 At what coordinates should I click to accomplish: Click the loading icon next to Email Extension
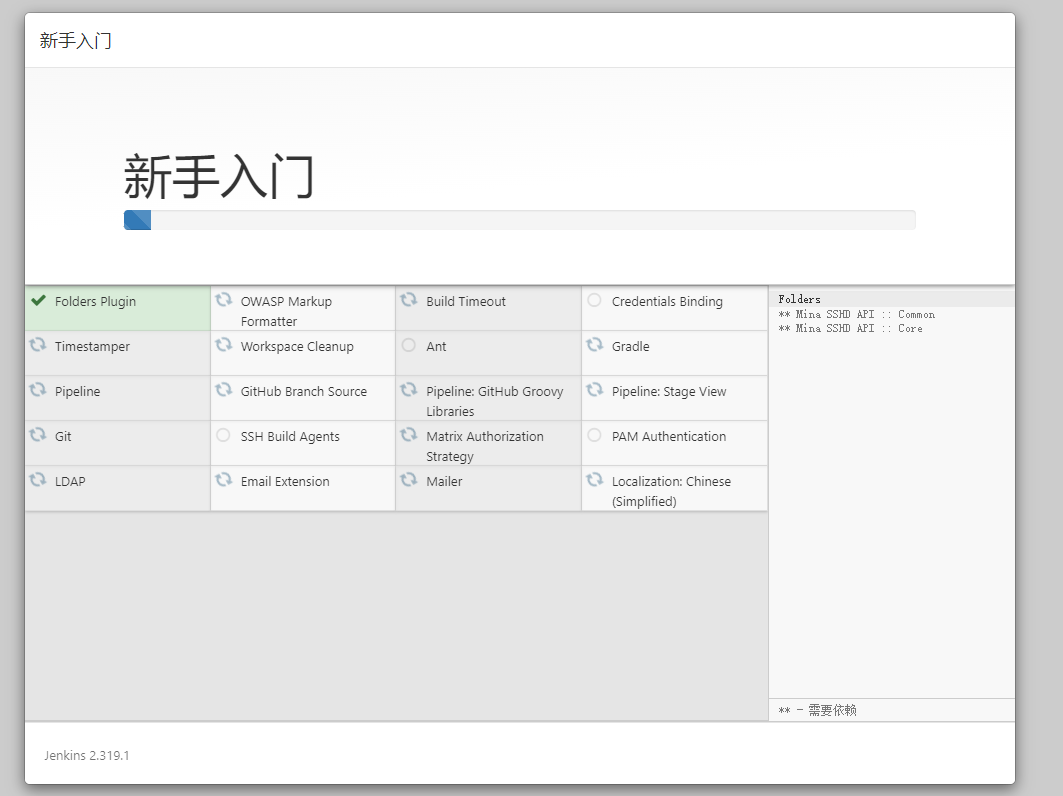coord(224,480)
